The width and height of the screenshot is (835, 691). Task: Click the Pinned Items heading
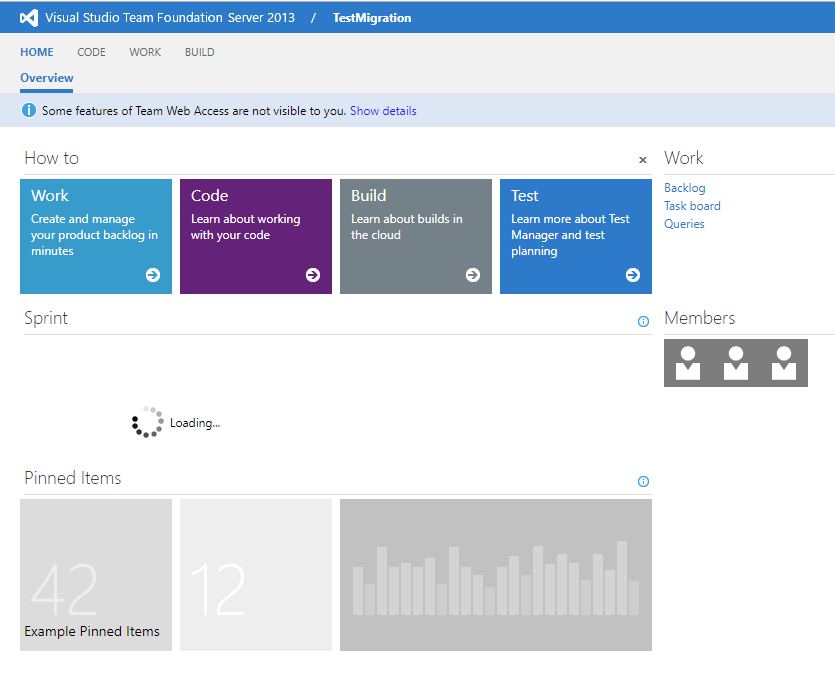click(72, 478)
